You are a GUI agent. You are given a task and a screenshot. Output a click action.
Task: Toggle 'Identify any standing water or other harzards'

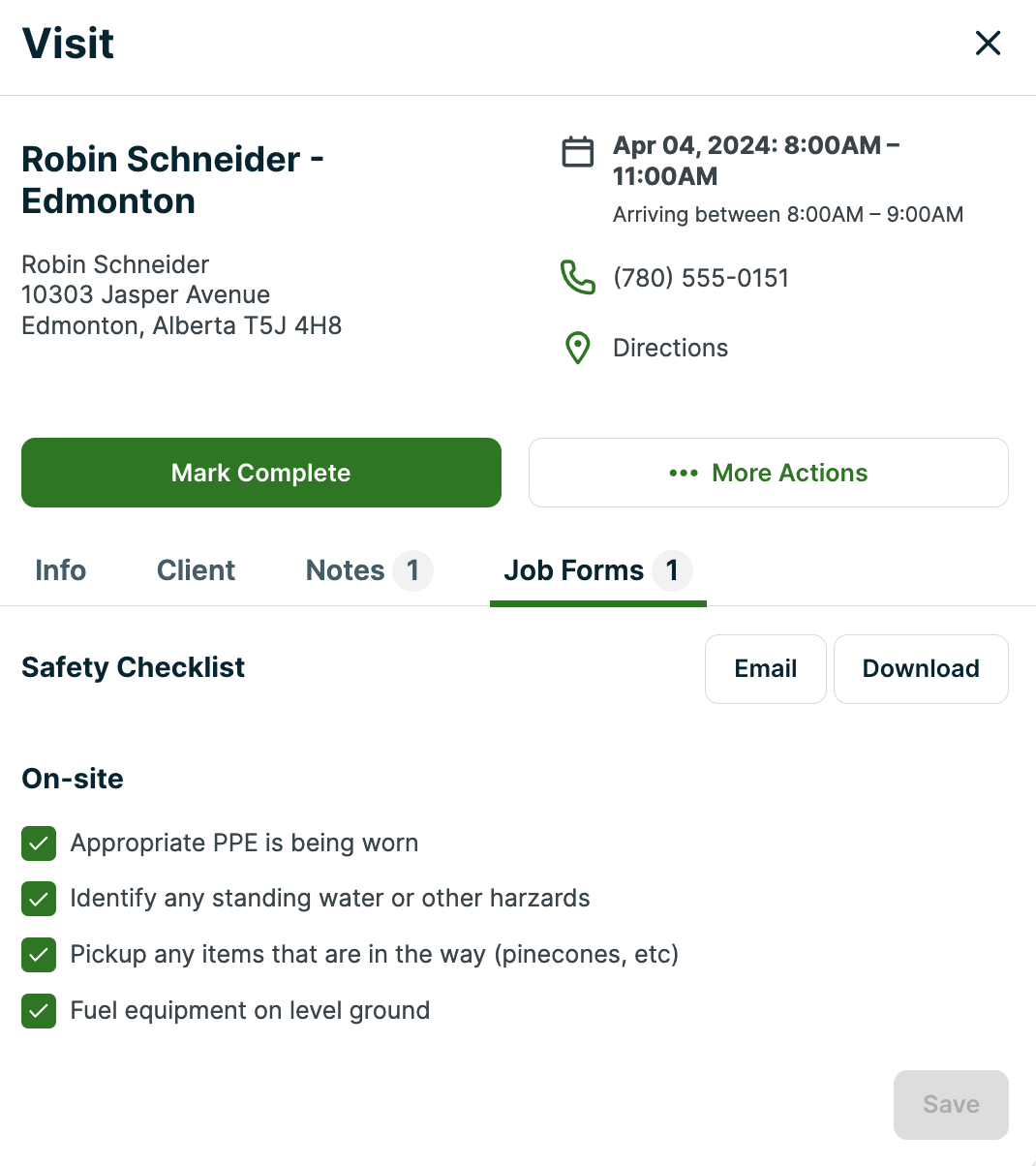(x=39, y=899)
